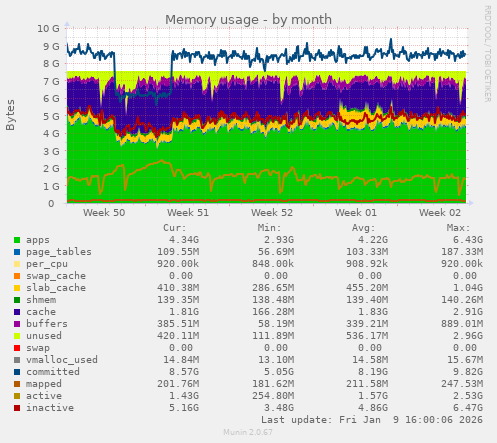The image size is (497, 443).
Task: Click the 'mapped' legend label
Action: (x=44, y=384)
